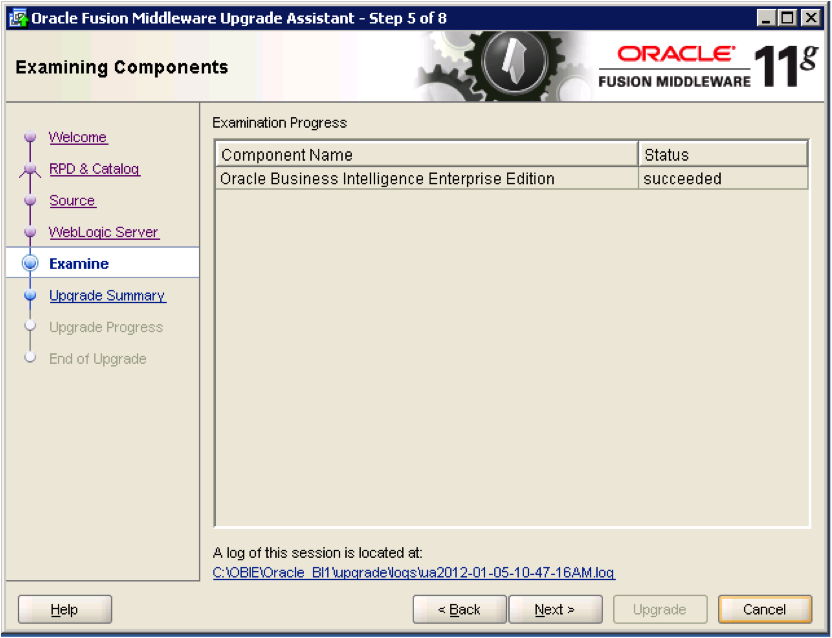Viewport: 832px width, 638px height.
Task: Click the Examining Components heading
Action: pyautogui.click(x=122, y=67)
